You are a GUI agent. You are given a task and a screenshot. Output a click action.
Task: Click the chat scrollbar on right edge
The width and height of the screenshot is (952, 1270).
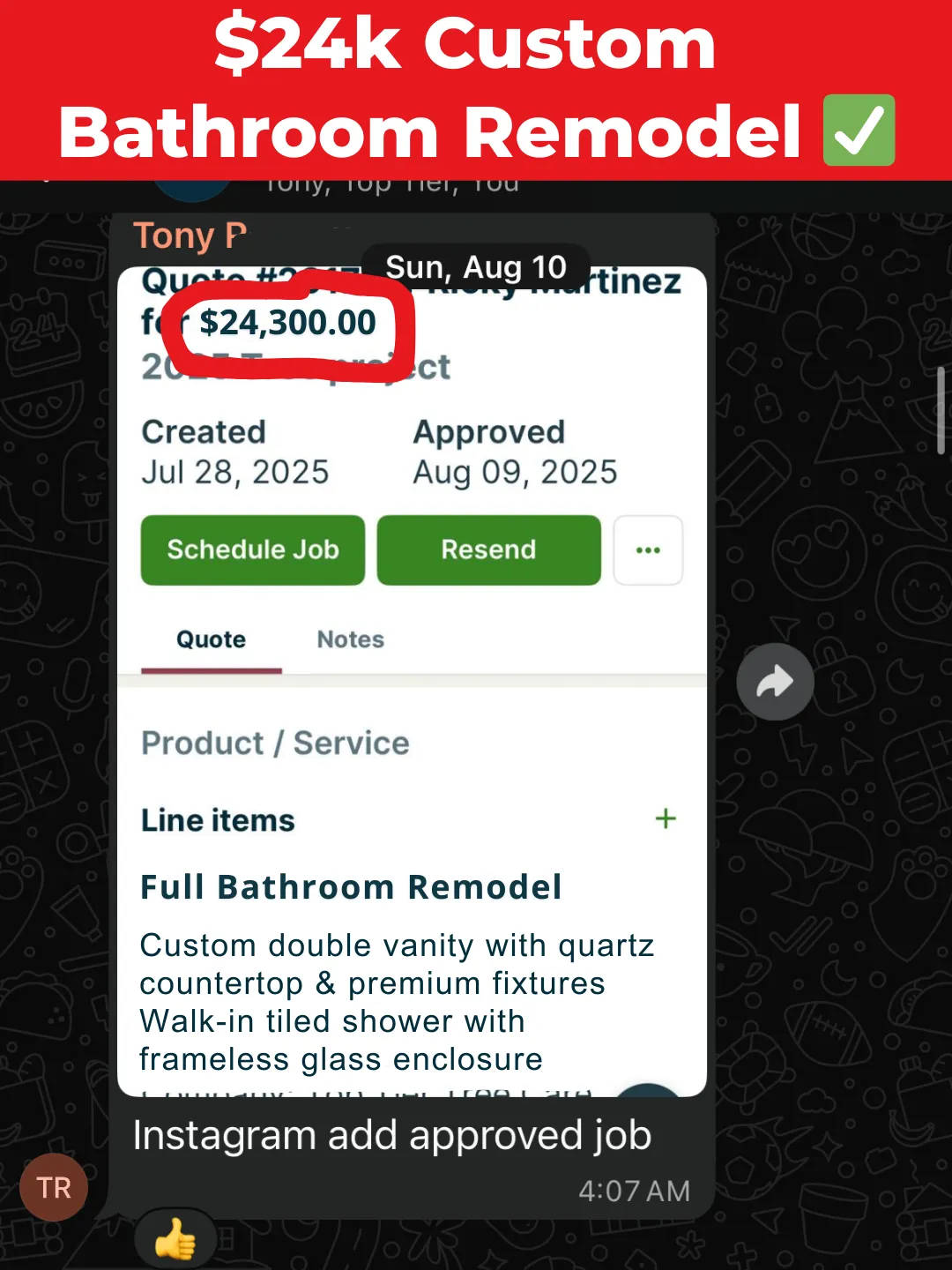tap(941, 411)
